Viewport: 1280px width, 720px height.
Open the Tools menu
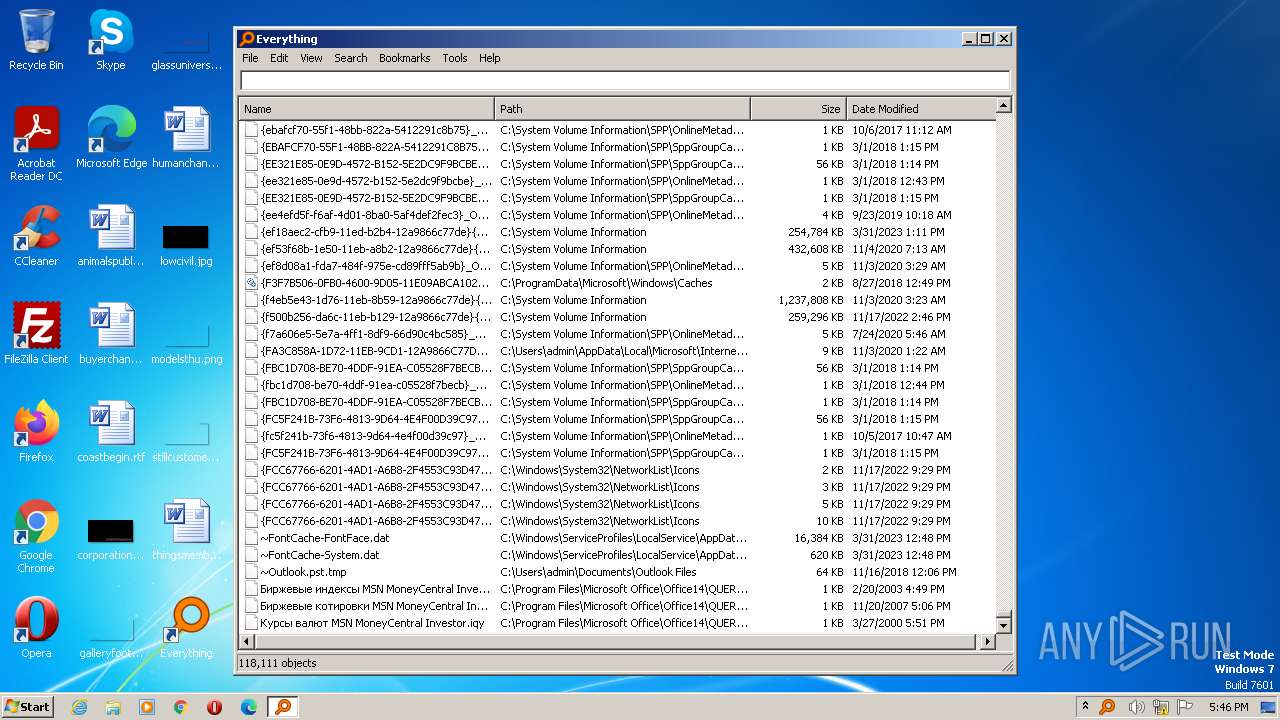coord(455,58)
